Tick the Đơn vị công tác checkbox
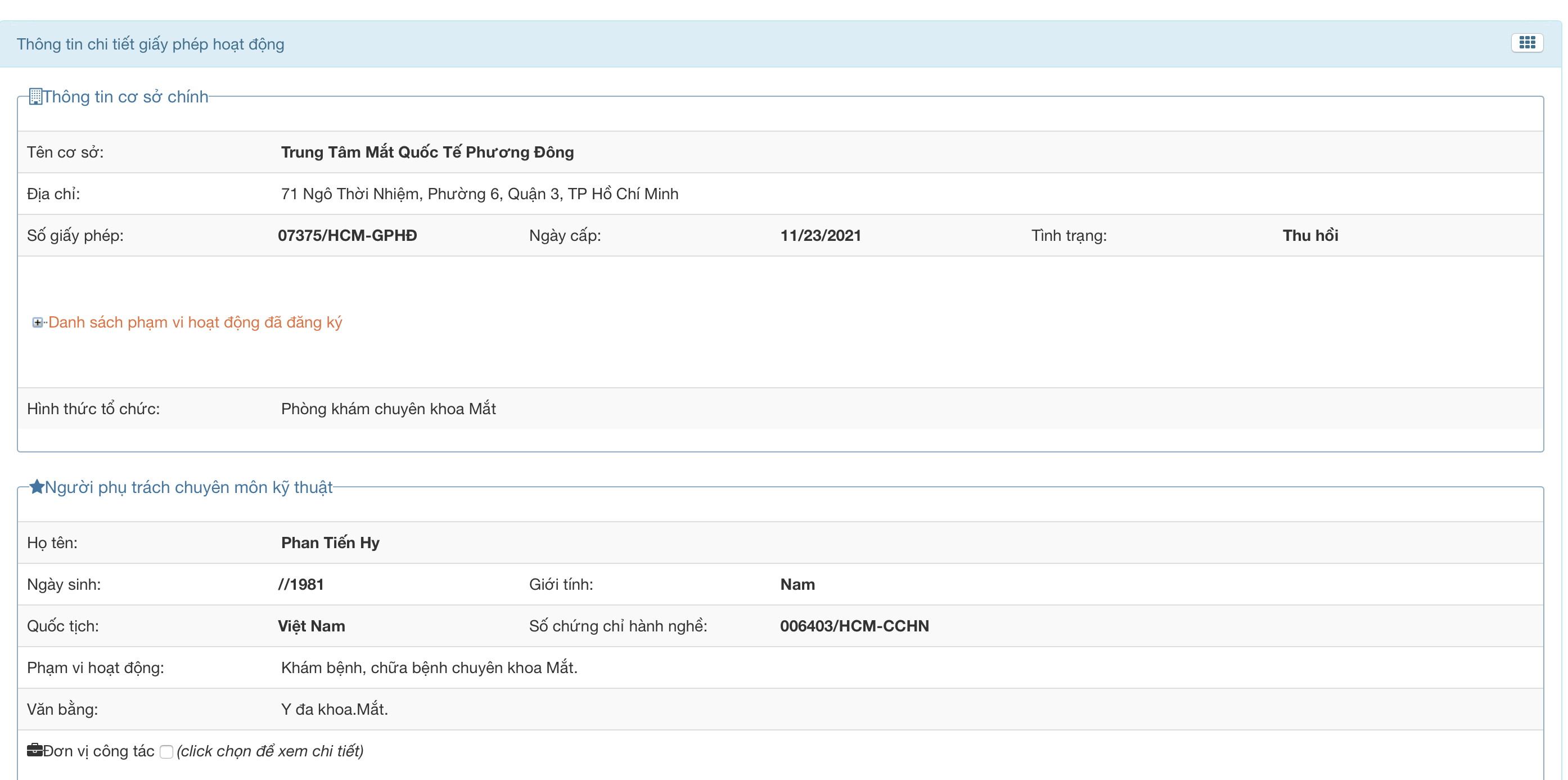Image resolution: width=1568 pixels, height=780 pixels. (x=166, y=751)
